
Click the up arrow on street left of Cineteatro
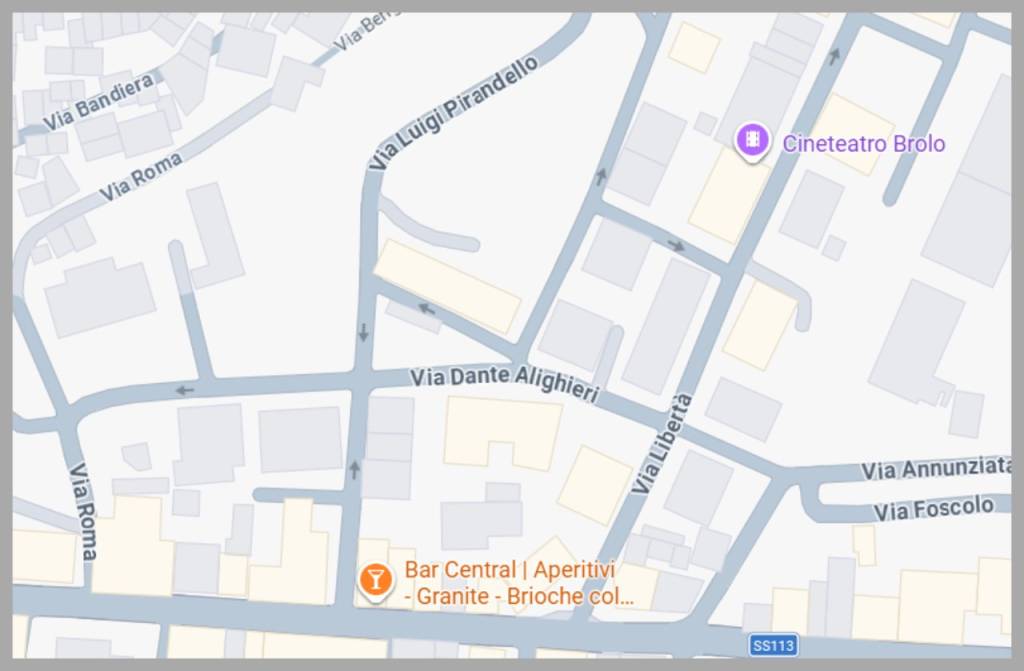601,176
